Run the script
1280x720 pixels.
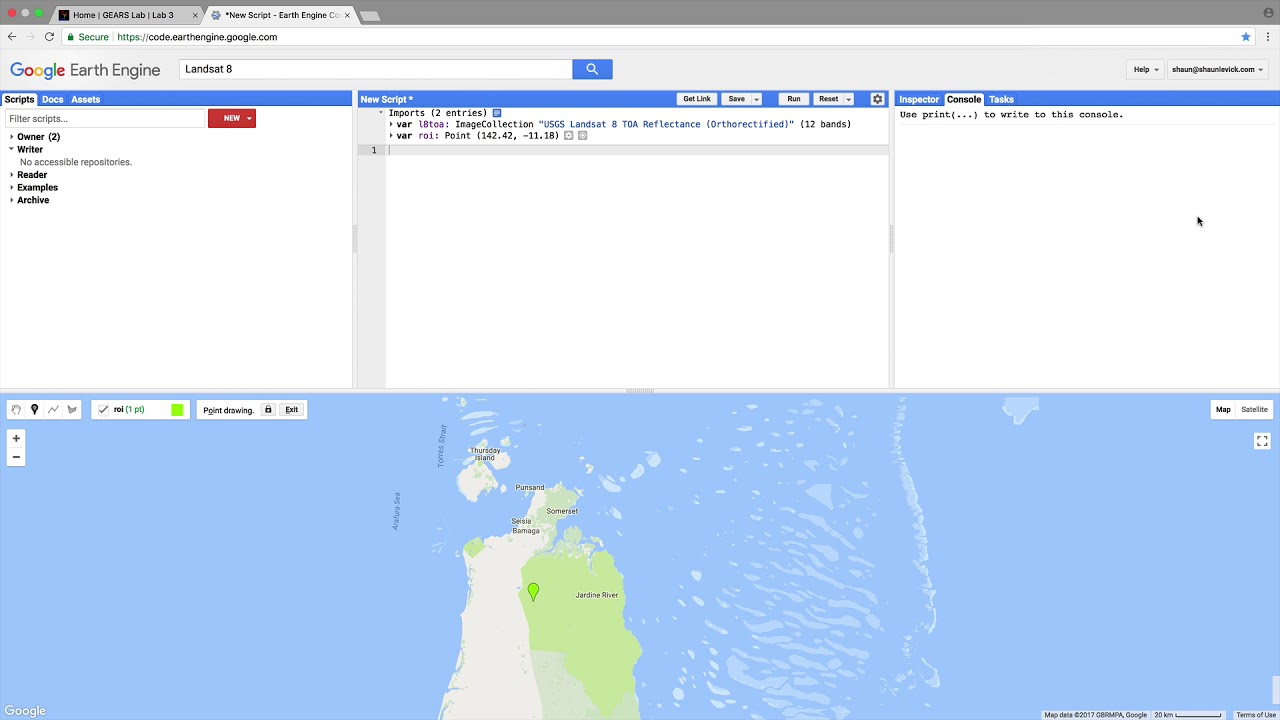pyautogui.click(x=793, y=99)
